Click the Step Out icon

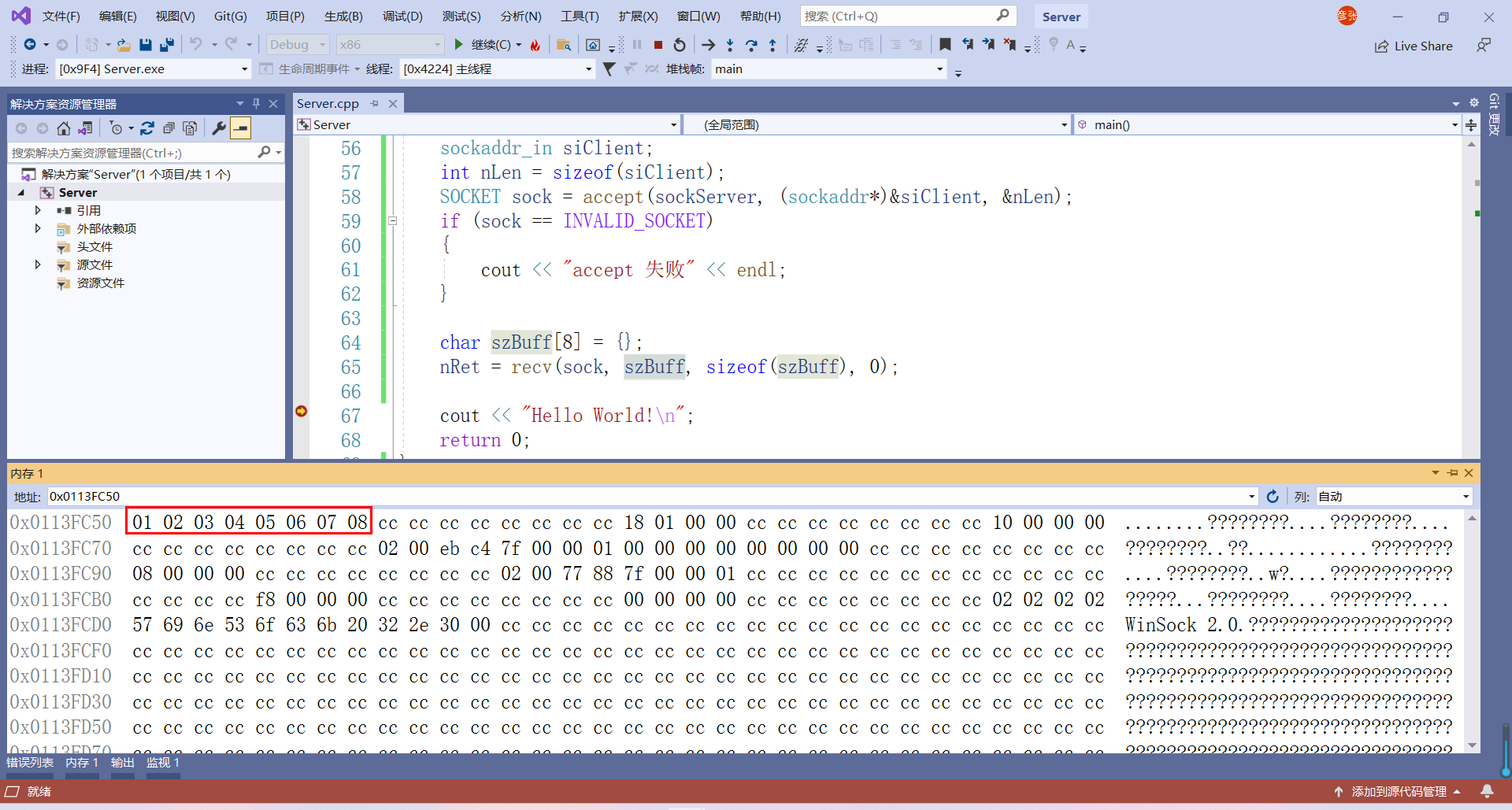coord(773,45)
